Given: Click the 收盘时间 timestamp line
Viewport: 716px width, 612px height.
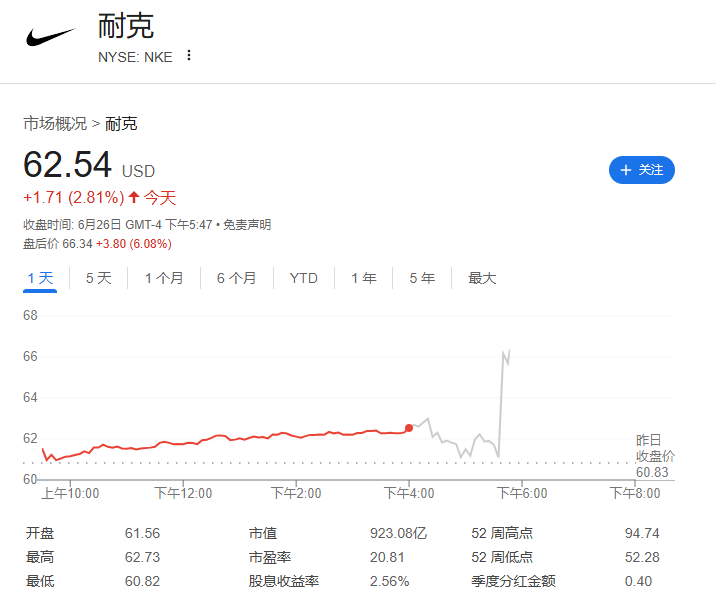Looking at the screenshot, I should click(118, 225).
